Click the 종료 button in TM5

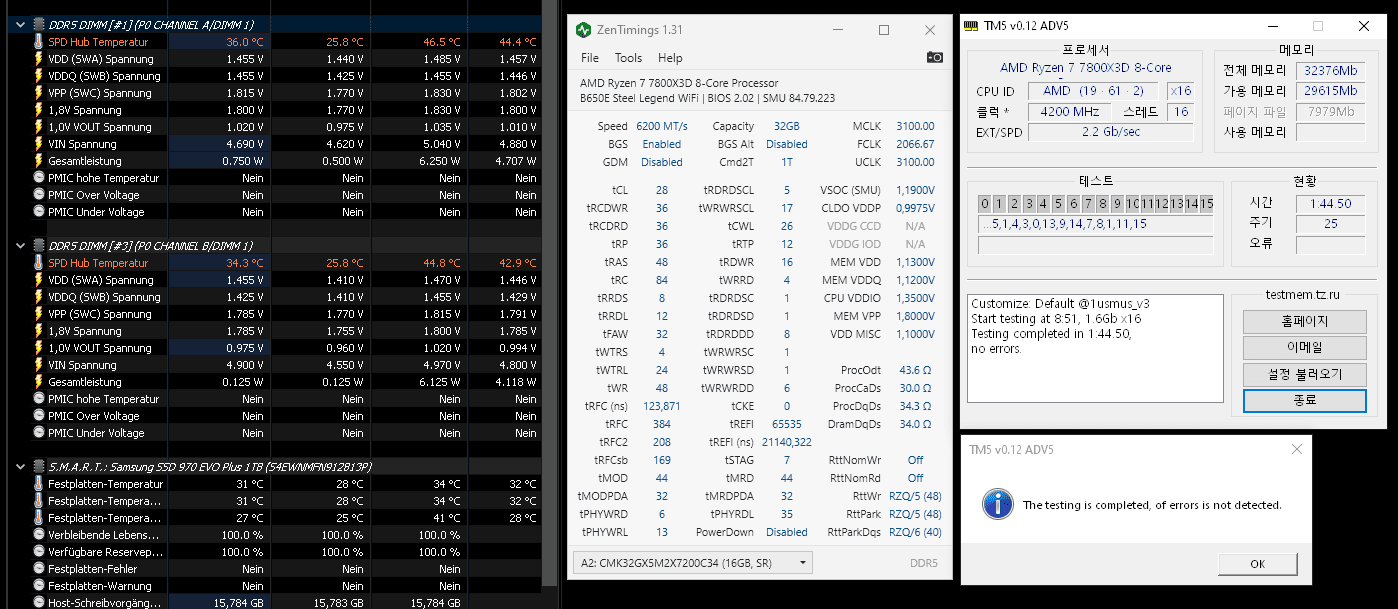click(x=1304, y=400)
